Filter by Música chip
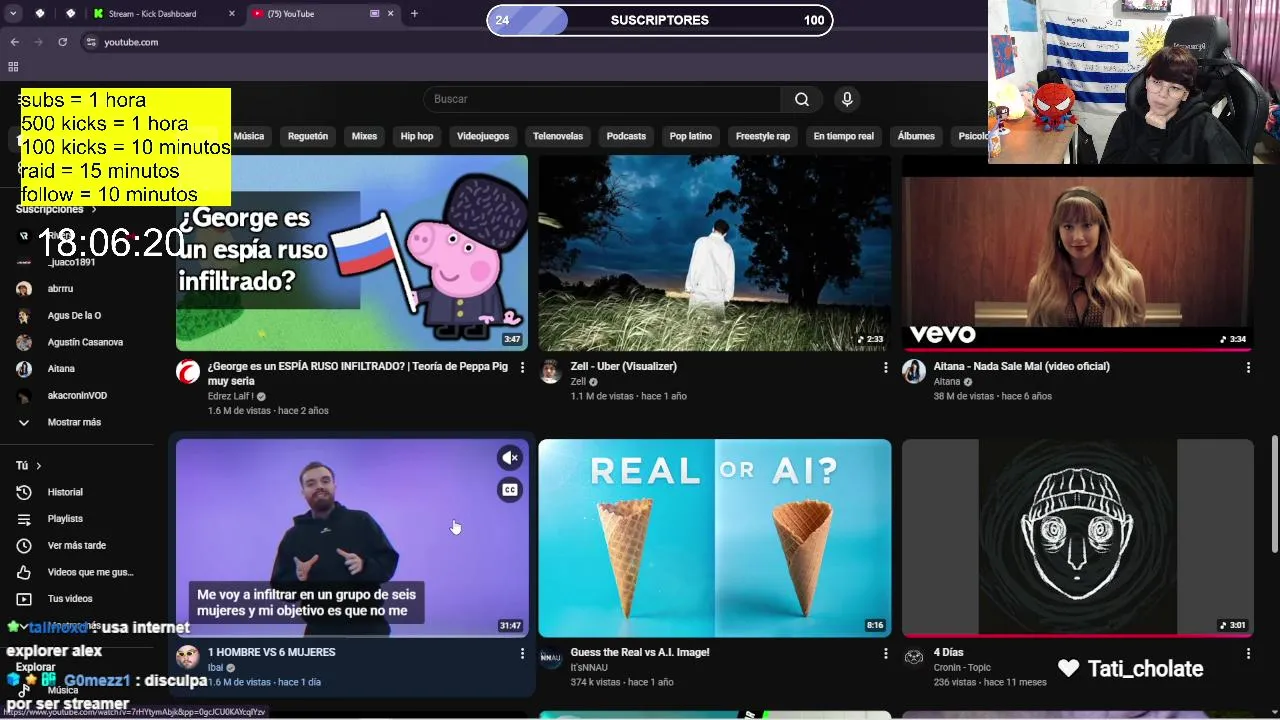 (249, 136)
